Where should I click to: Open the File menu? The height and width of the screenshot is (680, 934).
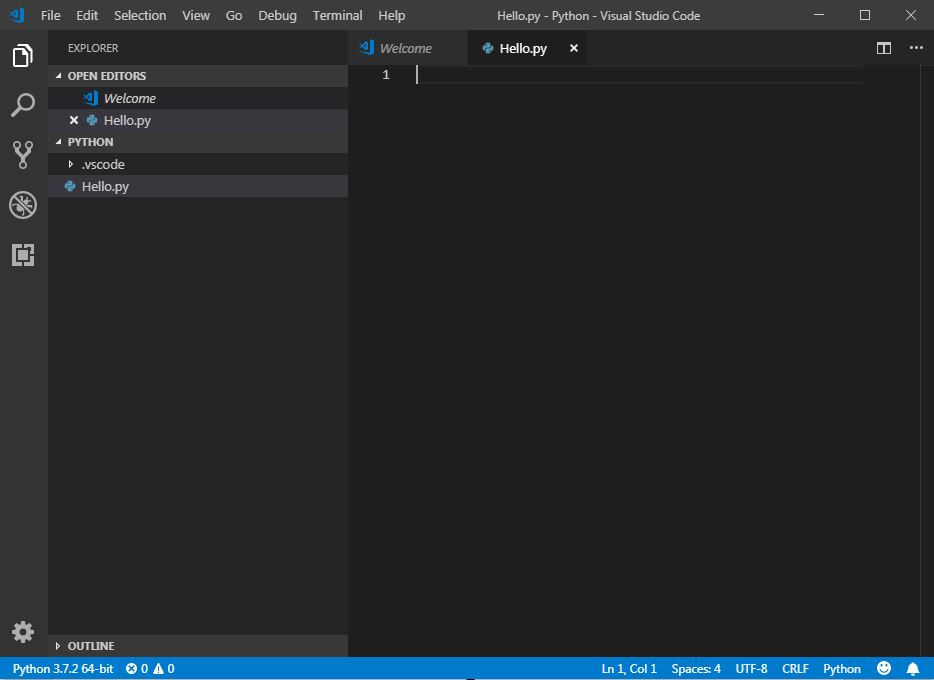click(51, 15)
